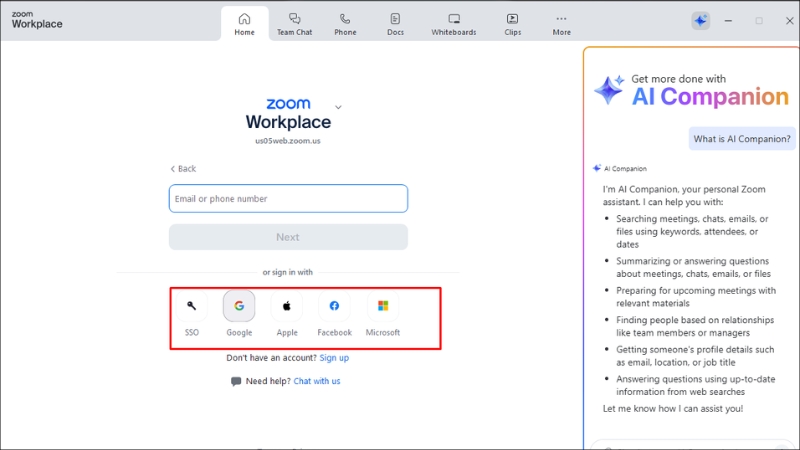This screenshot has height=450, width=800.
Task: Click the Zoom Workplace logo in title bar
Action: pyautogui.click(x=37, y=20)
